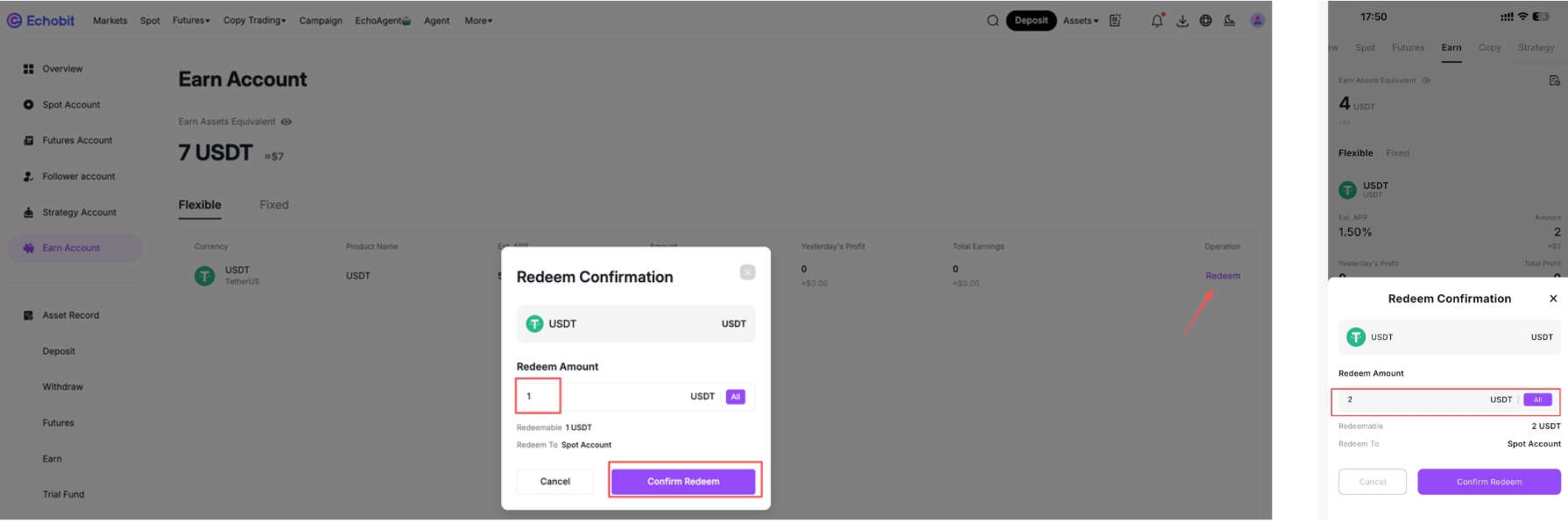Image resolution: width=1568 pixels, height=522 pixels.
Task: Open the mobile Earn history record icon
Action: point(1554,81)
